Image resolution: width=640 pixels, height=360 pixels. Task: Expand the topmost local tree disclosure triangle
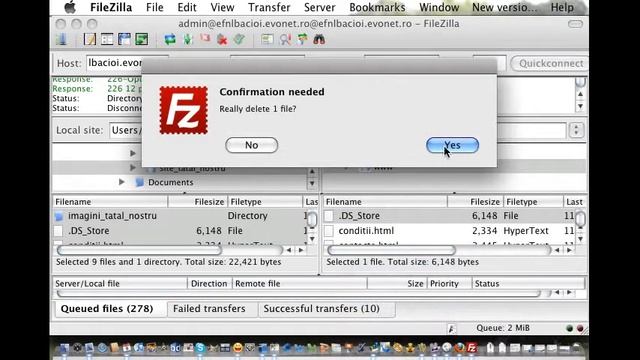133,153
